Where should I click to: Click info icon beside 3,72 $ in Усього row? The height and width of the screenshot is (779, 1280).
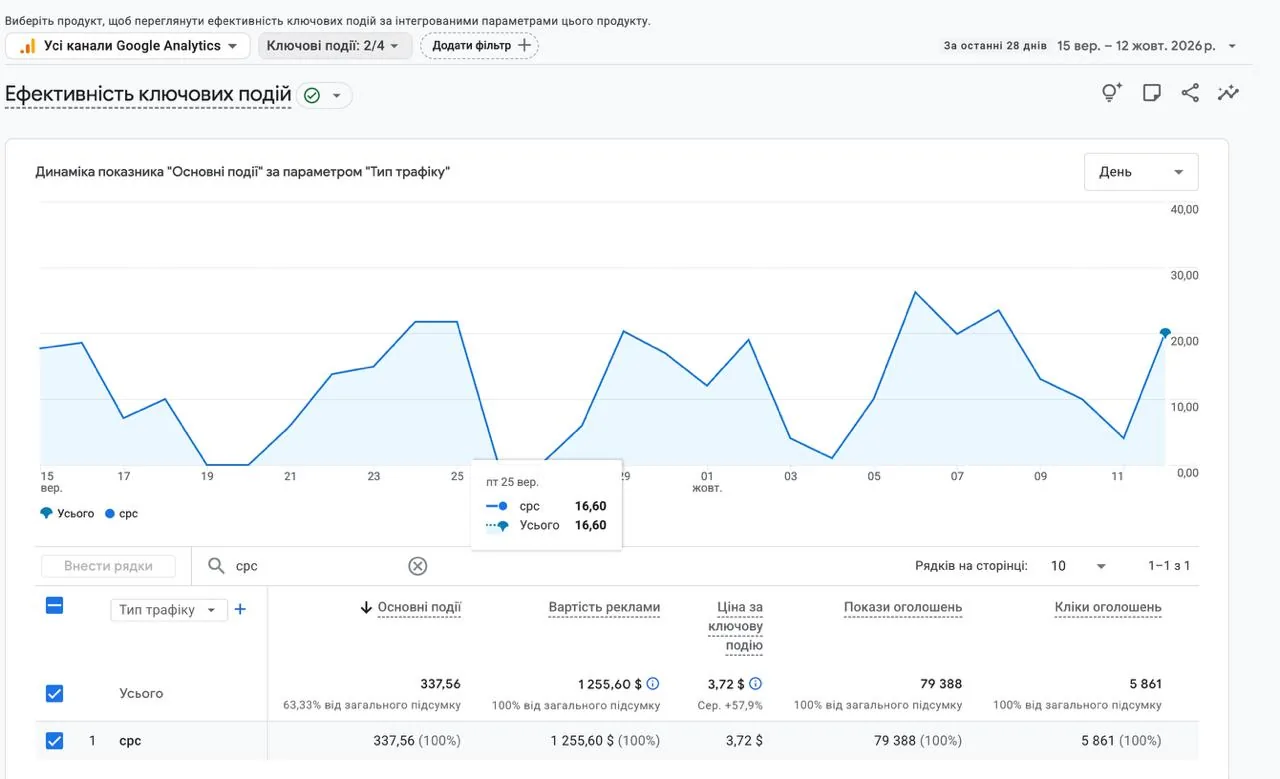pyautogui.click(x=755, y=684)
